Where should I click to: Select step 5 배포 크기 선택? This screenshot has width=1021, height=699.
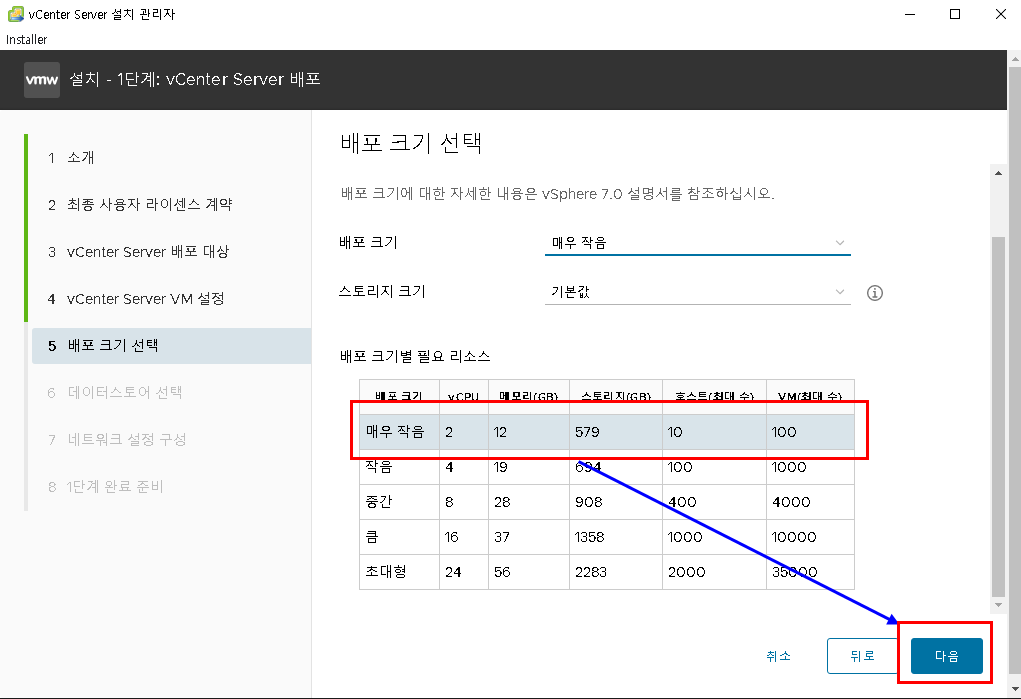coord(171,346)
